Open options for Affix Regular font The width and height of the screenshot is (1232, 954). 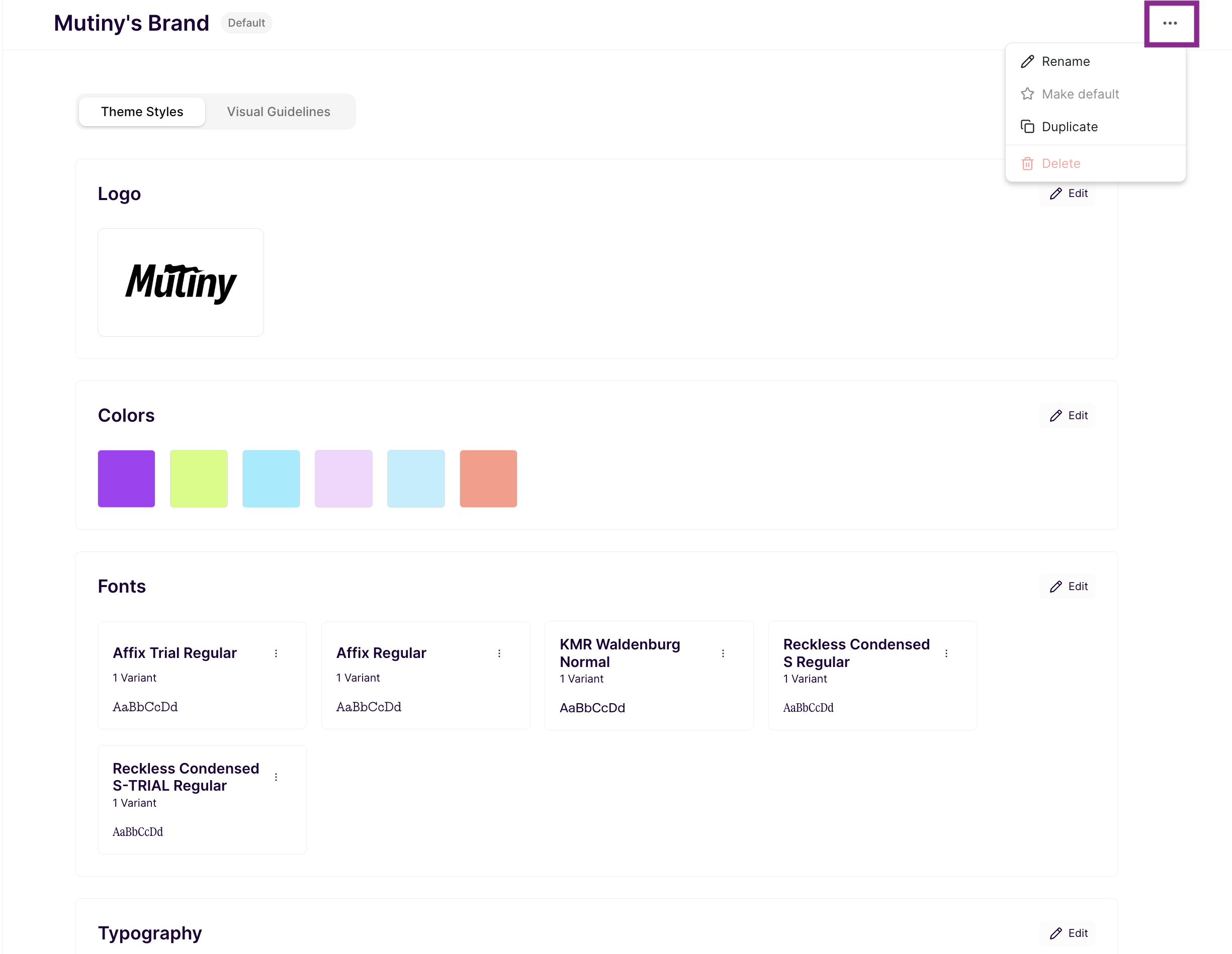pos(499,653)
